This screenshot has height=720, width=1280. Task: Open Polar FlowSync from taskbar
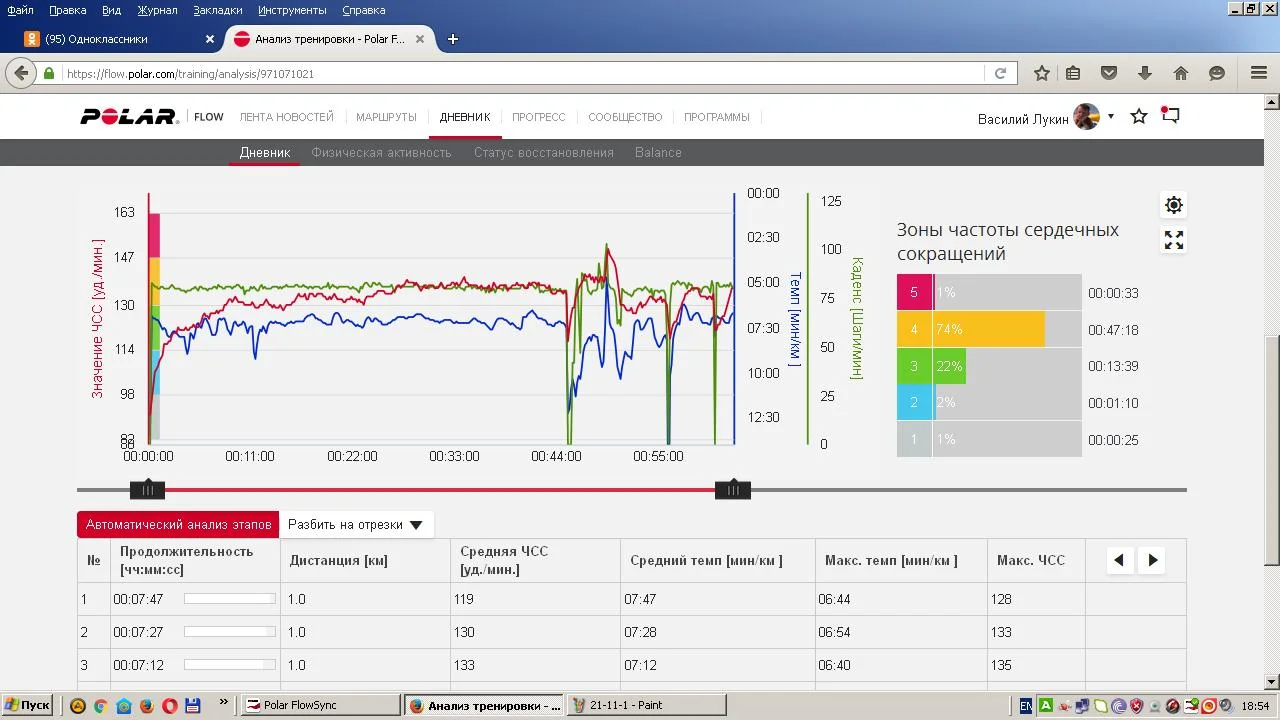pos(320,705)
